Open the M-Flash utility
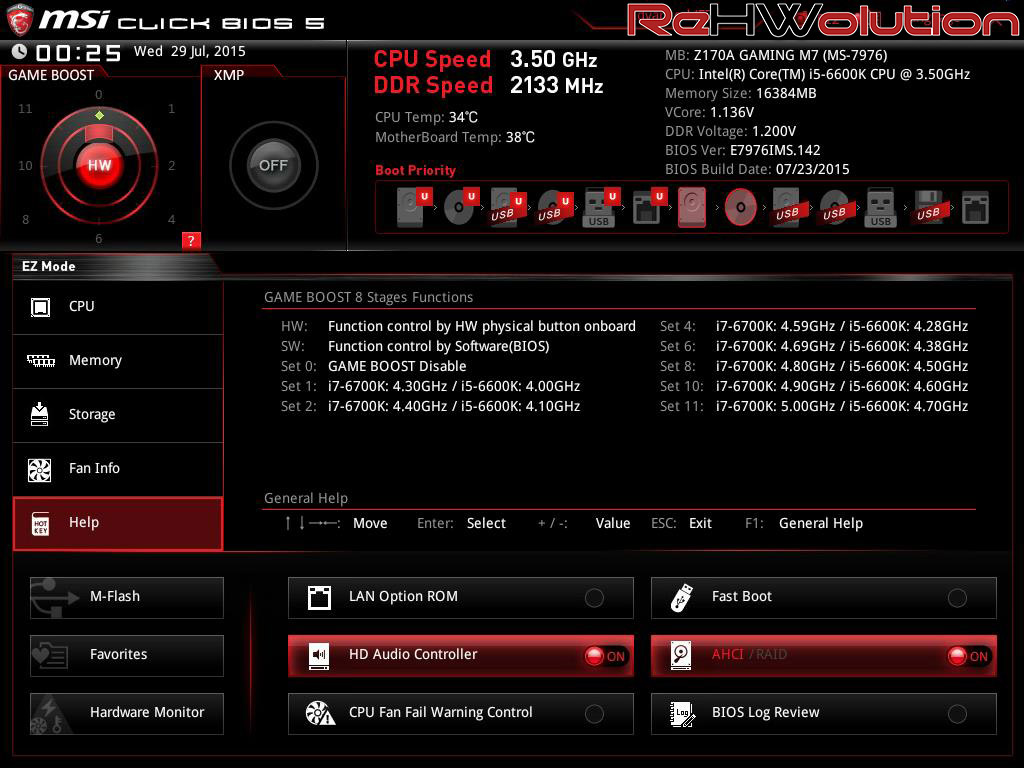 point(127,597)
